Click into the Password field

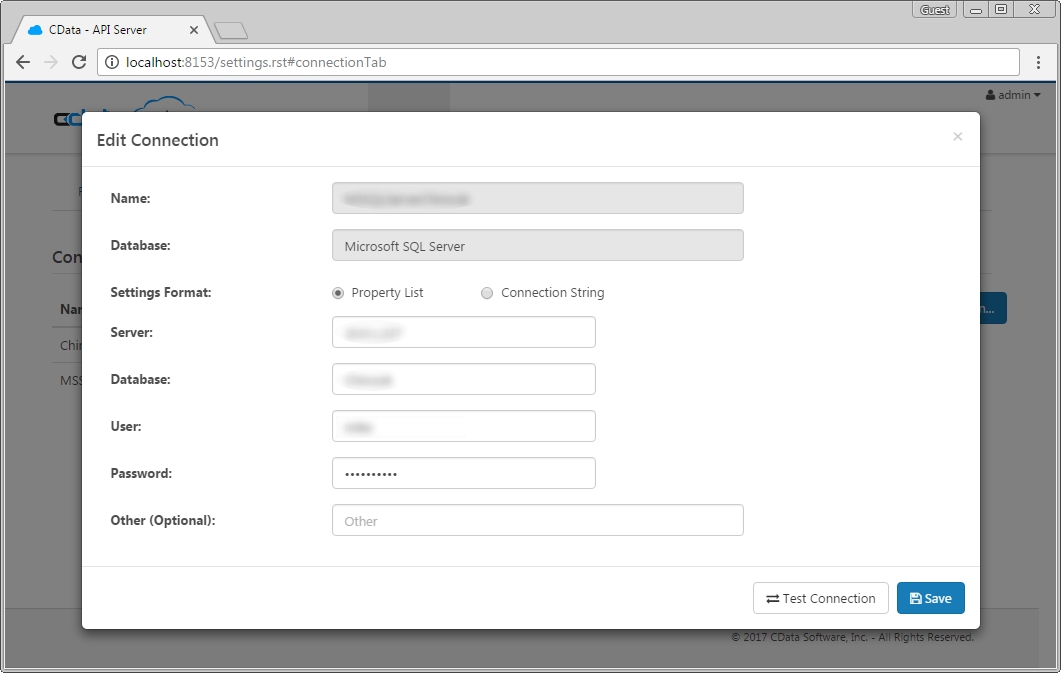pos(464,473)
